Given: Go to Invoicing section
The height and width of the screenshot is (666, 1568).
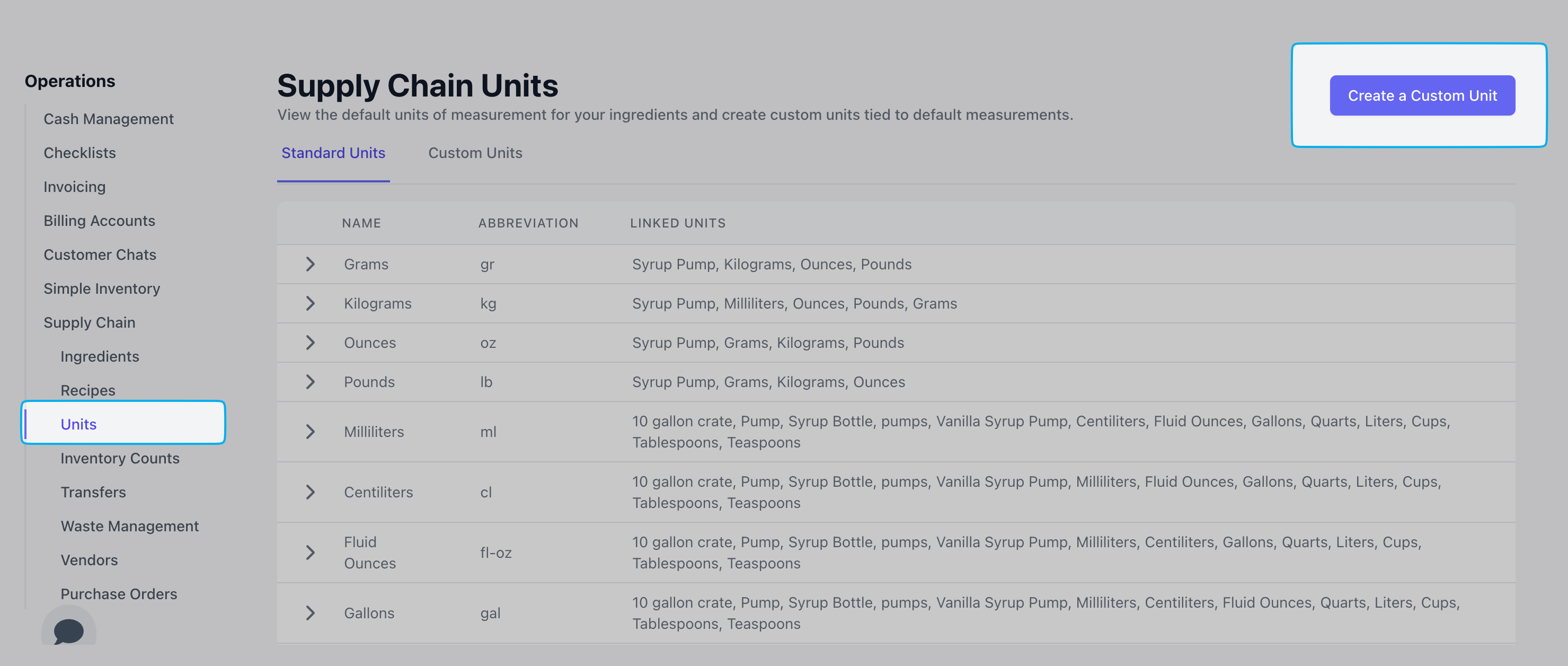Looking at the screenshot, I should tap(74, 187).
